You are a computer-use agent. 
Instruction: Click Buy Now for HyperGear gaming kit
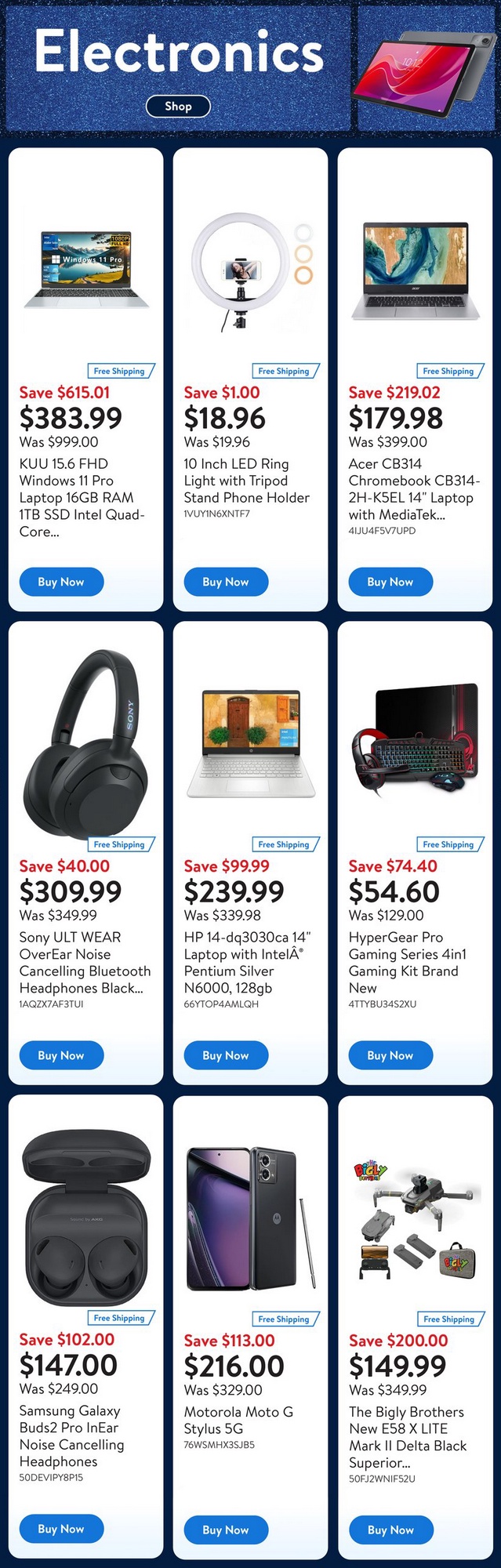click(x=390, y=1055)
